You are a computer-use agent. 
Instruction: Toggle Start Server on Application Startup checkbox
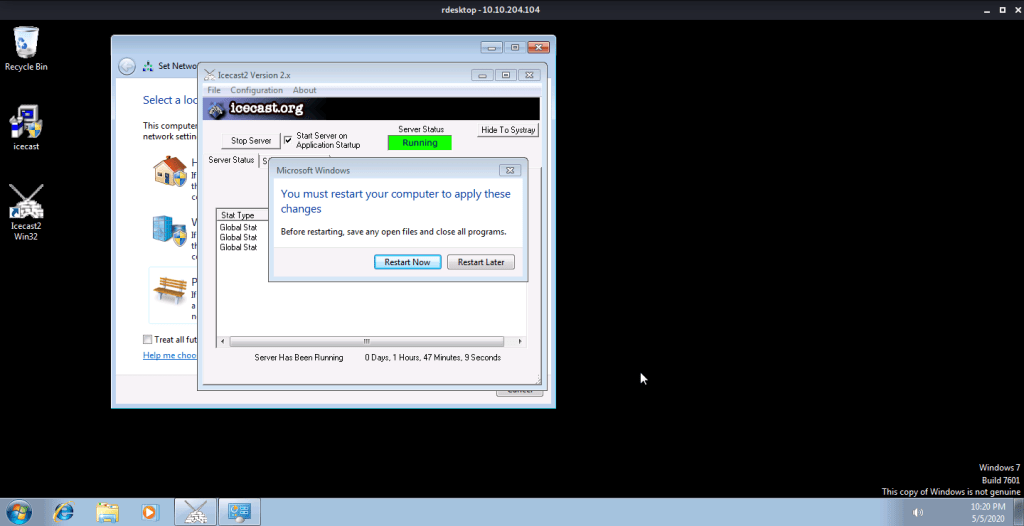click(288, 139)
